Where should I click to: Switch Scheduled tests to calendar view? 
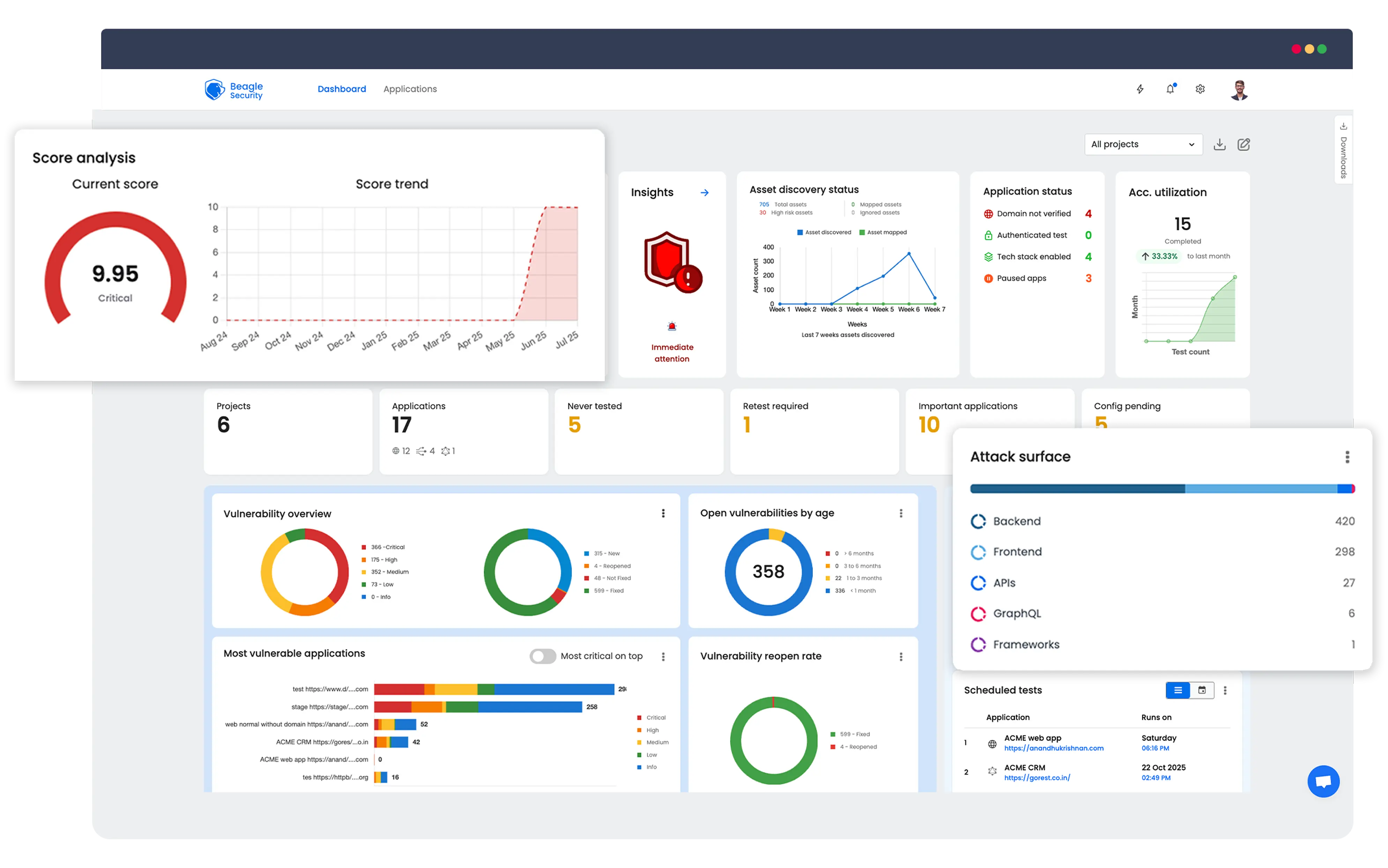tap(1202, 691)
